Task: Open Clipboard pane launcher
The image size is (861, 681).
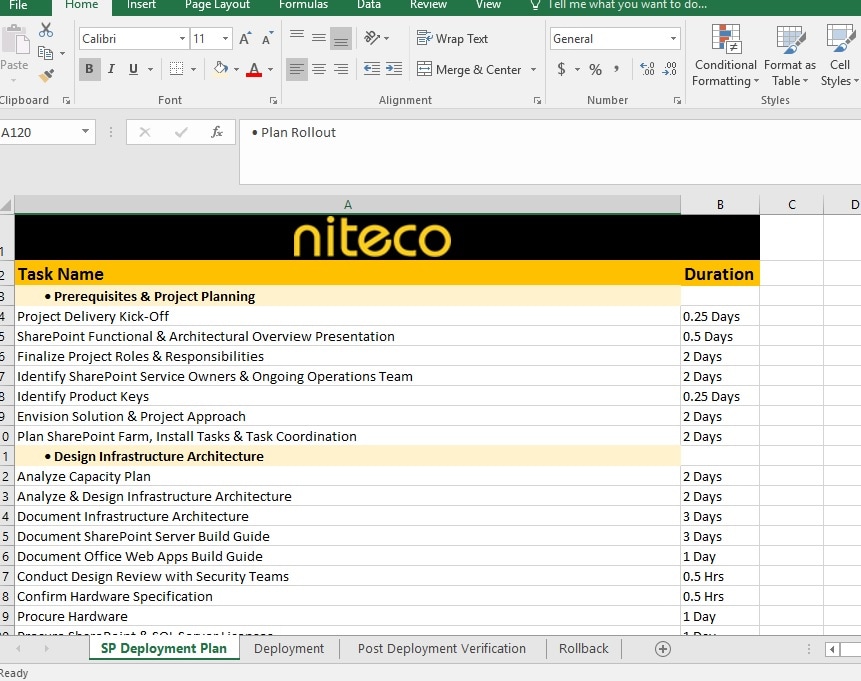Action: click(x=66, y=101)
